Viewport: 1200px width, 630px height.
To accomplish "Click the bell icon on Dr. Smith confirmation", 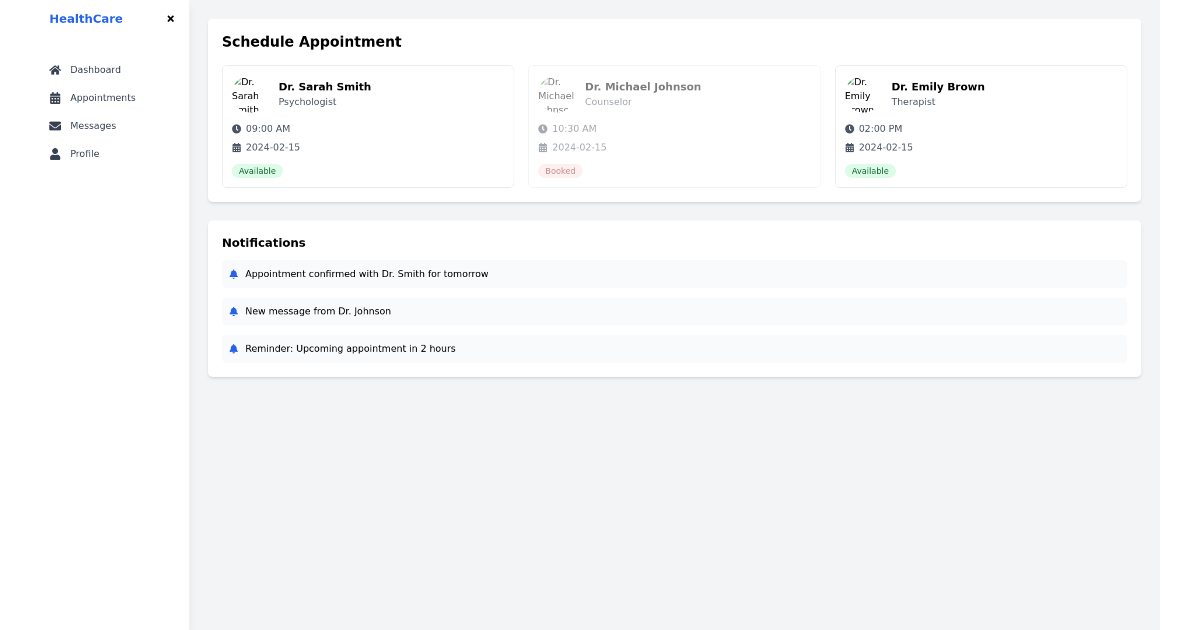I will coord(234,274).
